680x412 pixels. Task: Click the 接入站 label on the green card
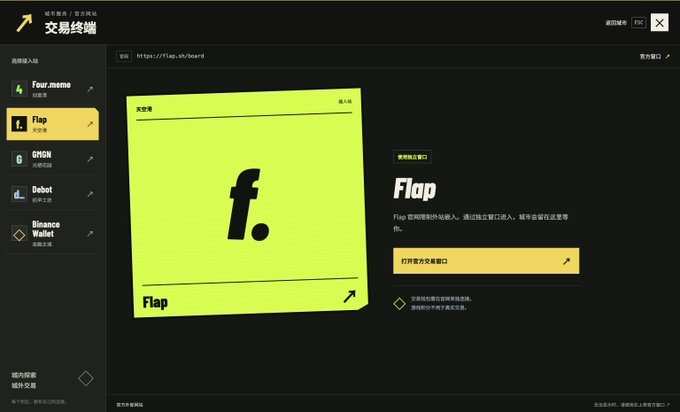coord(345,101)
